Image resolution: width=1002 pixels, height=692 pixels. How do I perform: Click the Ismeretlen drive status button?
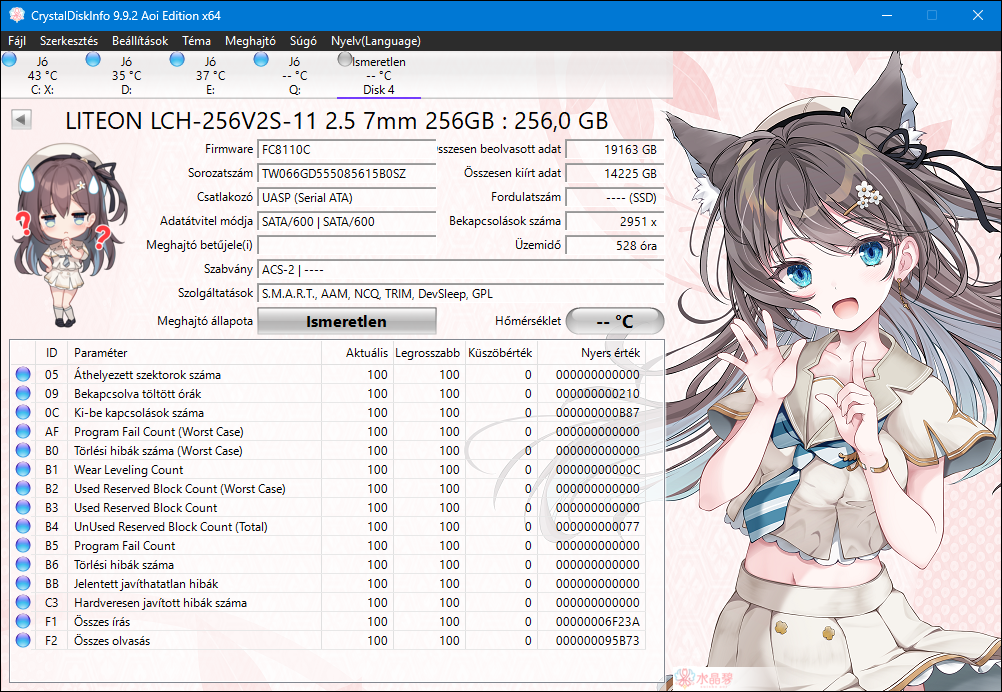[x=346, y=321]
